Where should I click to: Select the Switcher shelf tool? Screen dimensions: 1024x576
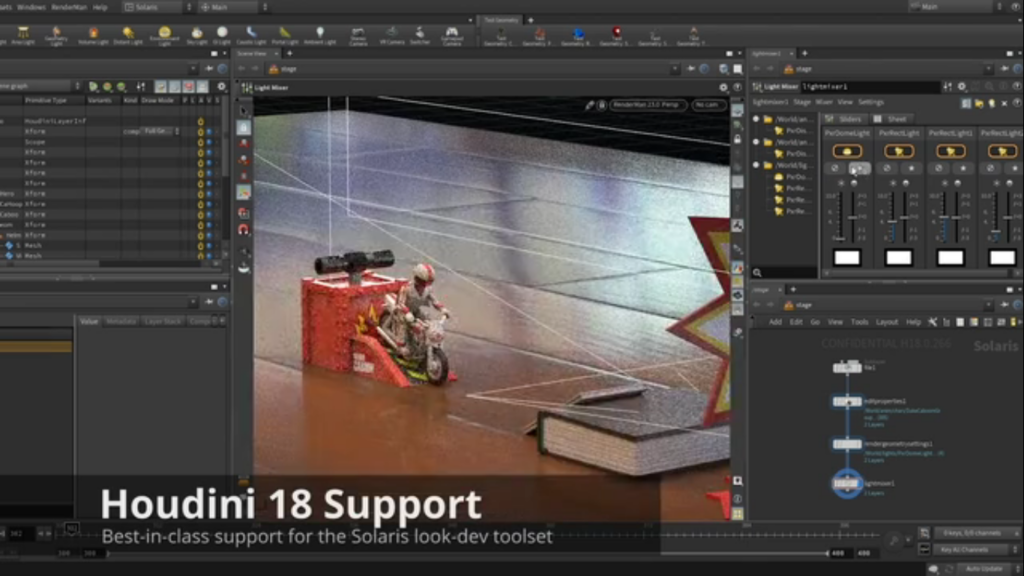coord(420,35)
